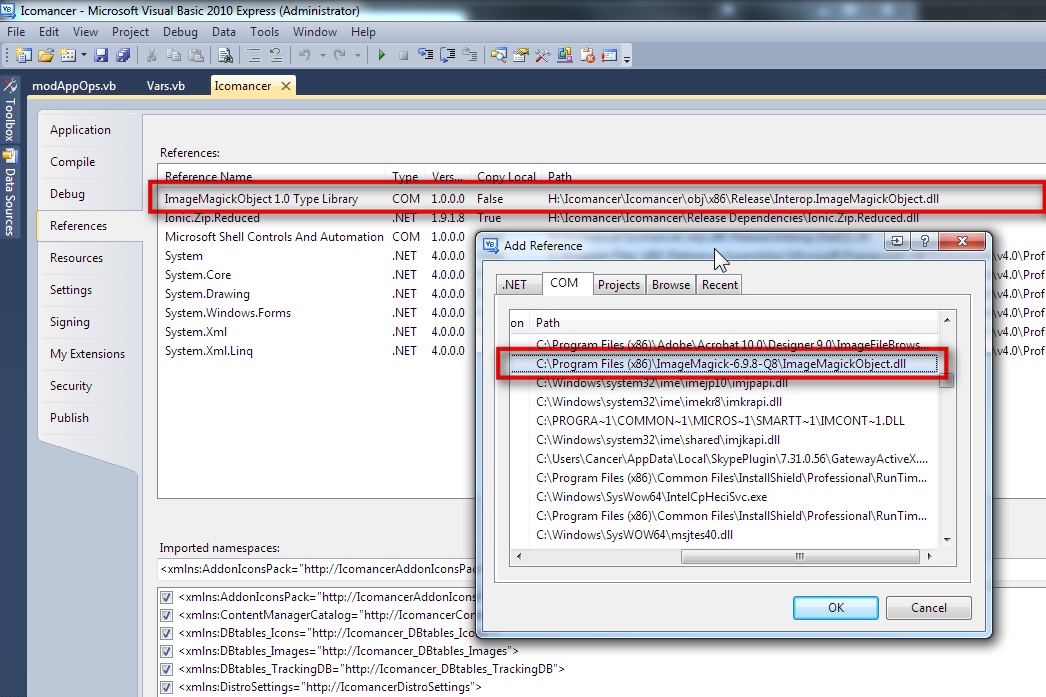Click the Step Out toolbar icon
Screen dimensions: 1046x697
(470, 55)
